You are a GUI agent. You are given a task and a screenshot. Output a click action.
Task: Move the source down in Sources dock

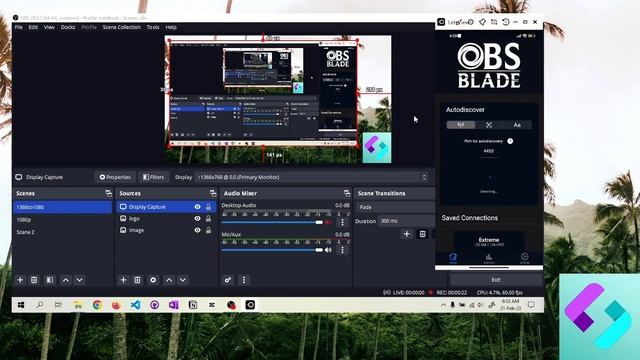[183, 280]
